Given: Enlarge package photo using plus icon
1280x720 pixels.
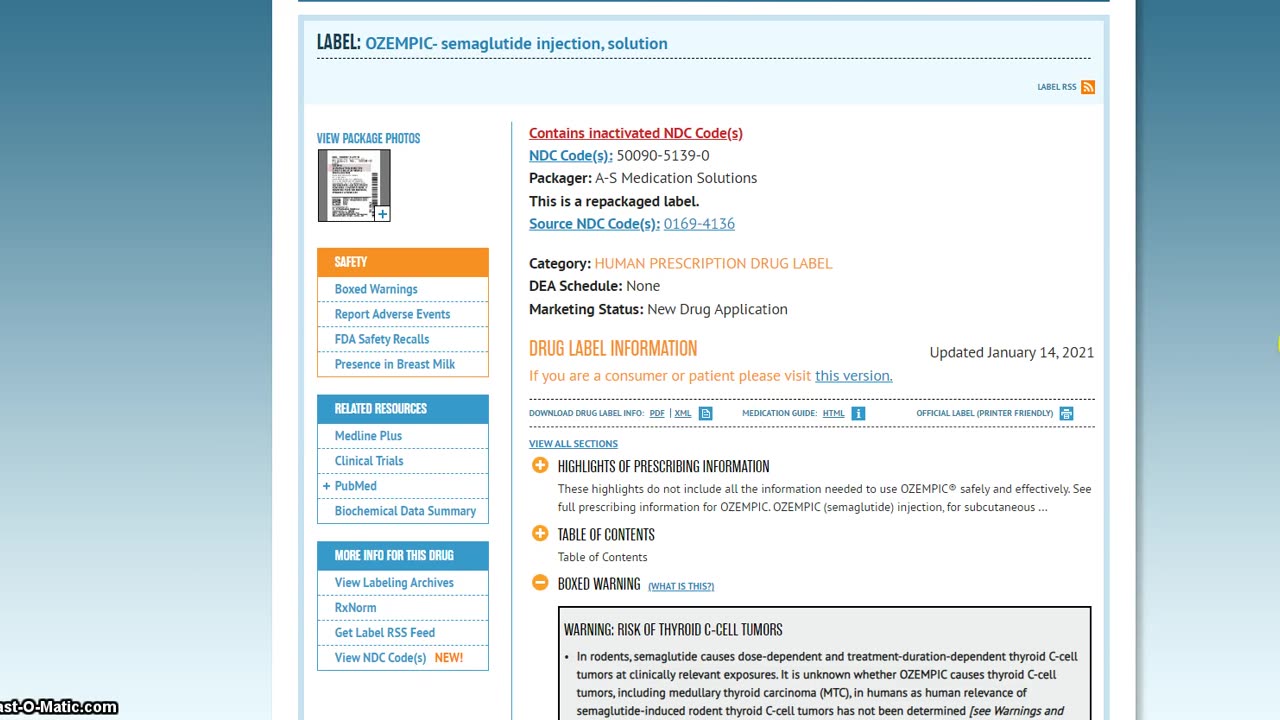Looking at the screenshot, I should (x=382, y=213).
